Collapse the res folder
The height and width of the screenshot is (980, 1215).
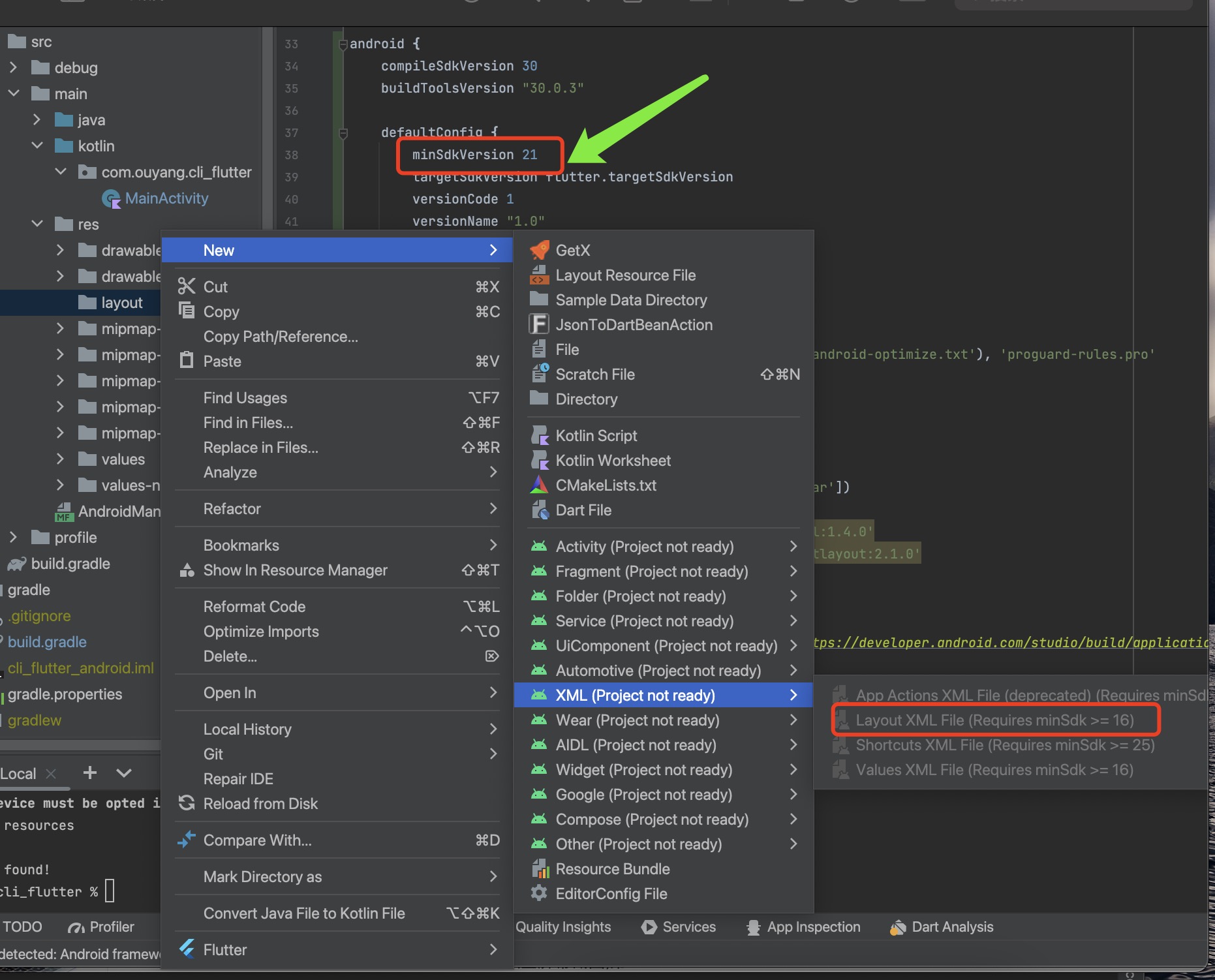coord(37,224)
